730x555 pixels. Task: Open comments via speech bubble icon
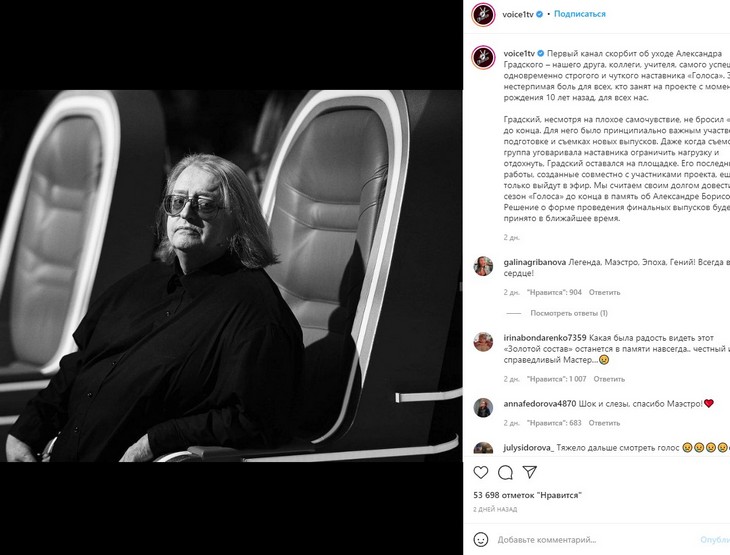point(505,473)
